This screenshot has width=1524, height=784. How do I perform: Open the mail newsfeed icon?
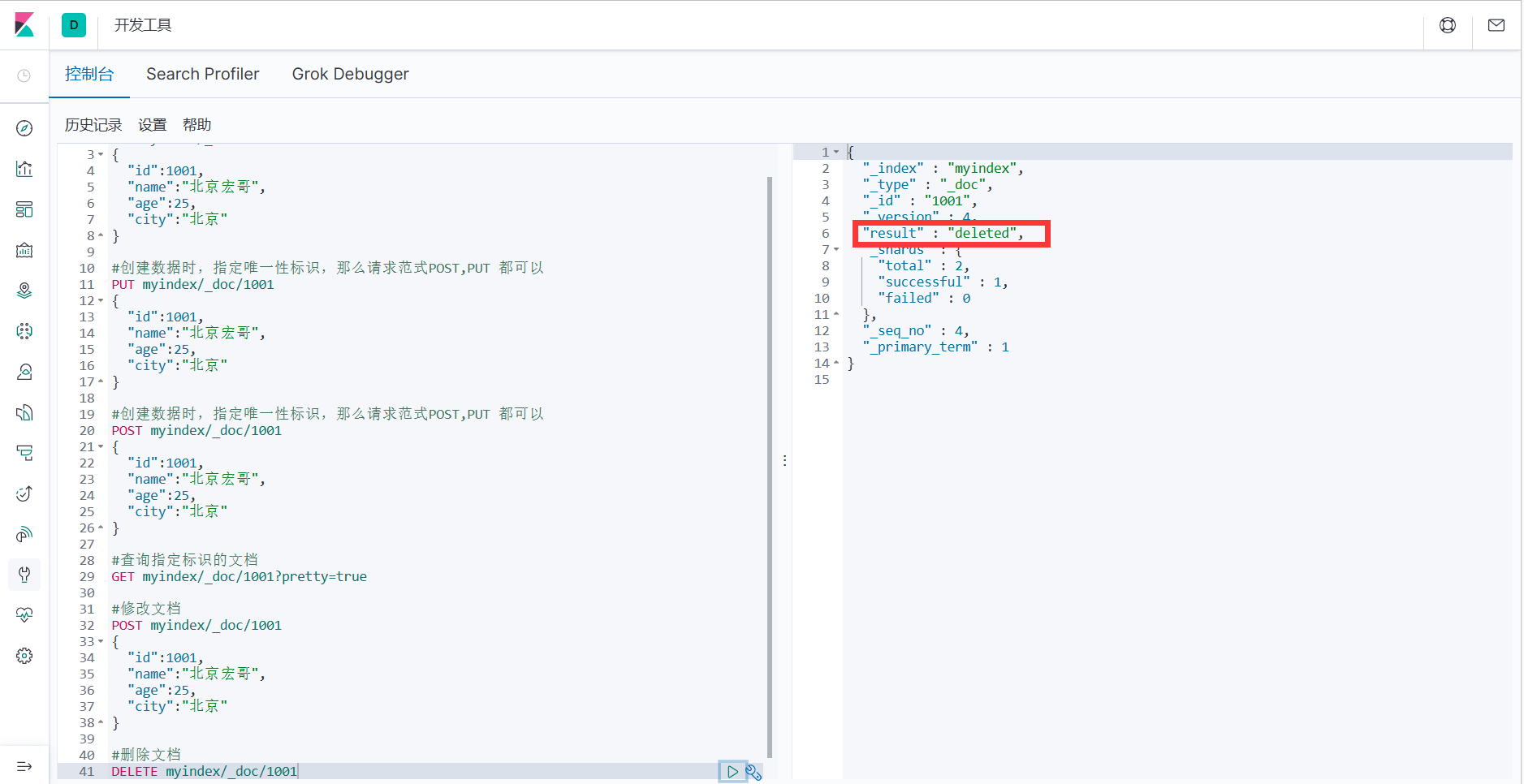pyautogui.click(x=1496, y=25)
